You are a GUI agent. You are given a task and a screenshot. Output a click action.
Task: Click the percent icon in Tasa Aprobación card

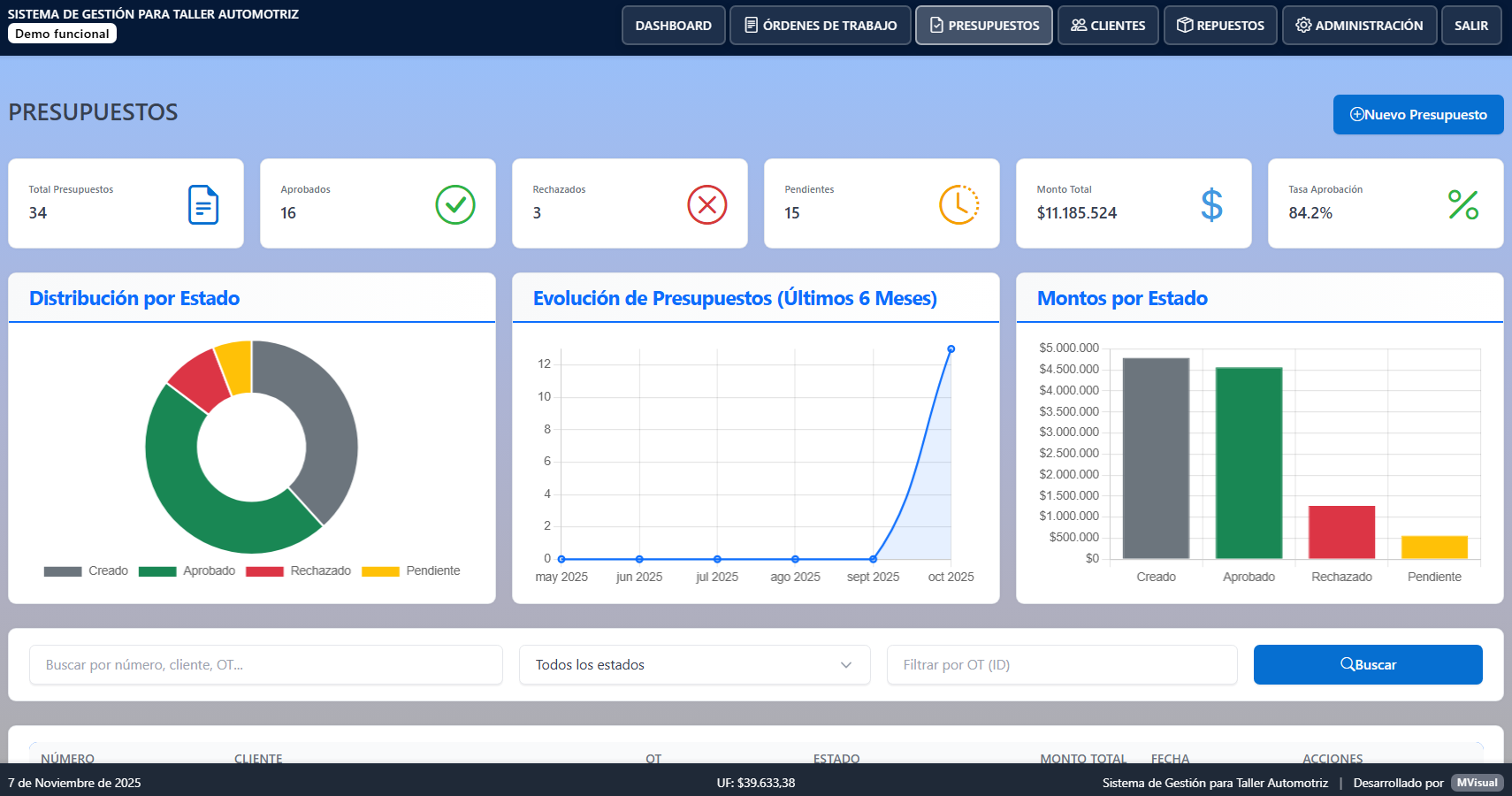[1463, 205]
